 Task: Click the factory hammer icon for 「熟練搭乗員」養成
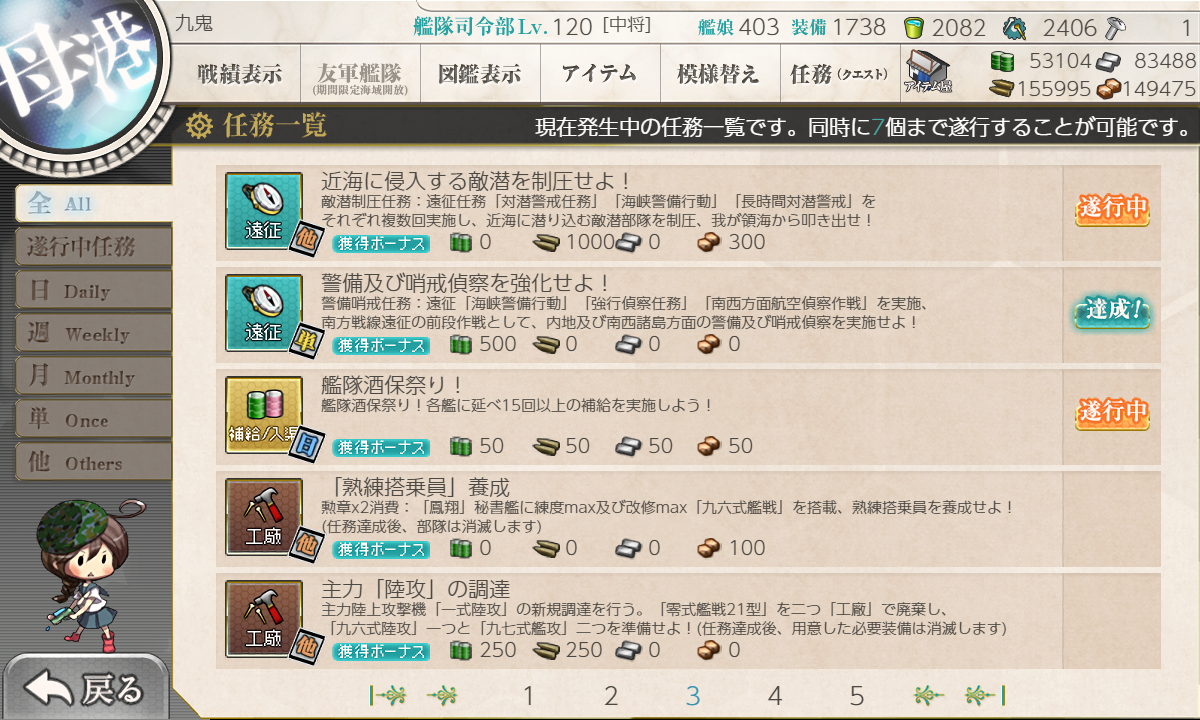pos(264,517)
